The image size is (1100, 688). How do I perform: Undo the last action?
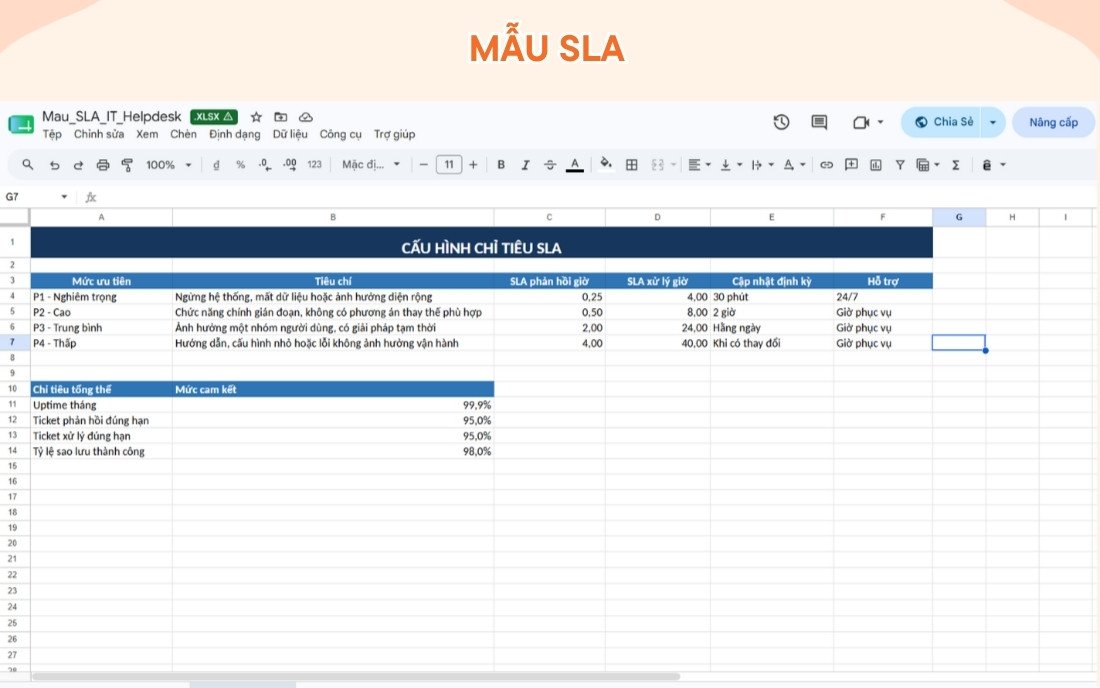pyautogui.click(x=54, y=165)
